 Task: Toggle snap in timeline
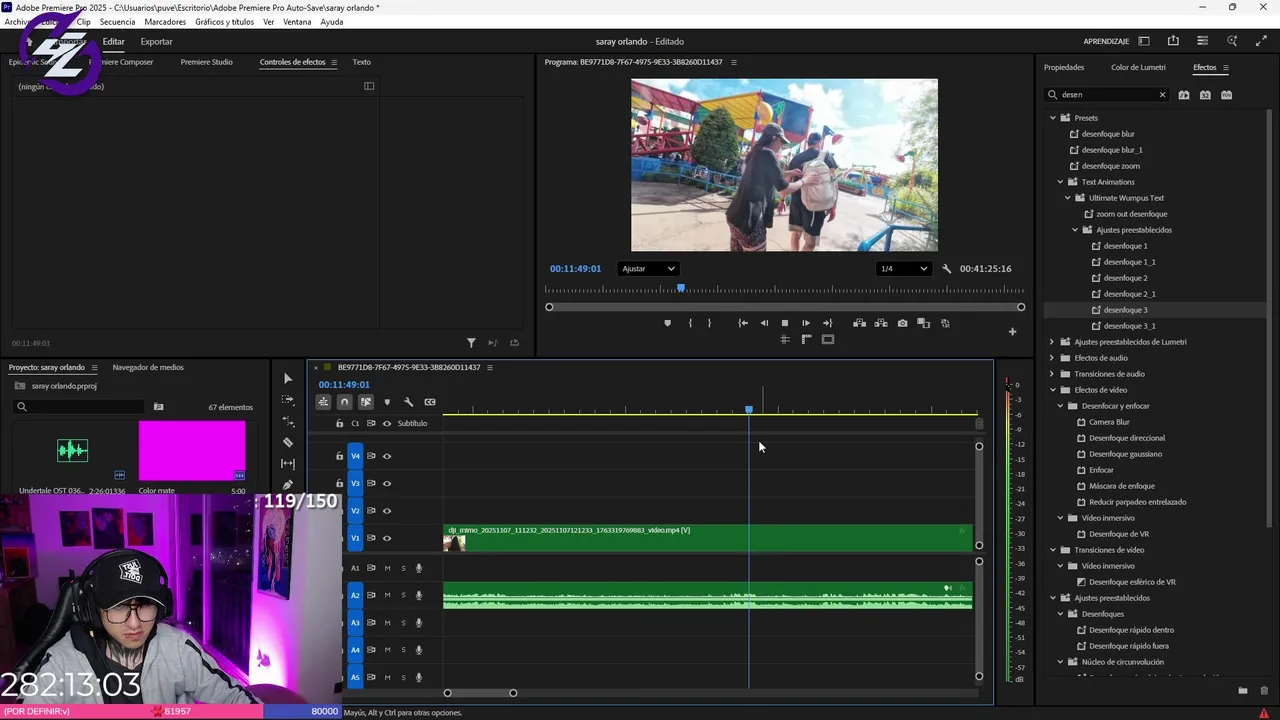344,402
